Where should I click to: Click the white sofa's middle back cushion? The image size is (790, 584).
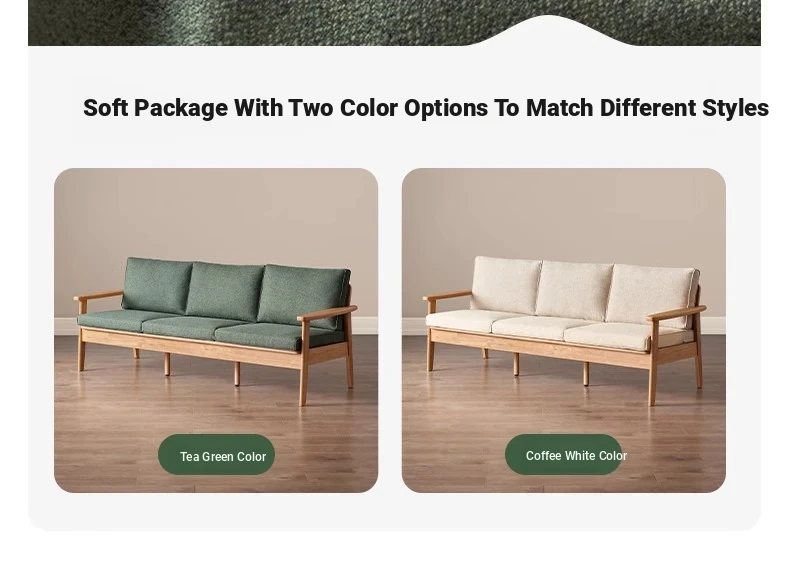click(574, 291)
